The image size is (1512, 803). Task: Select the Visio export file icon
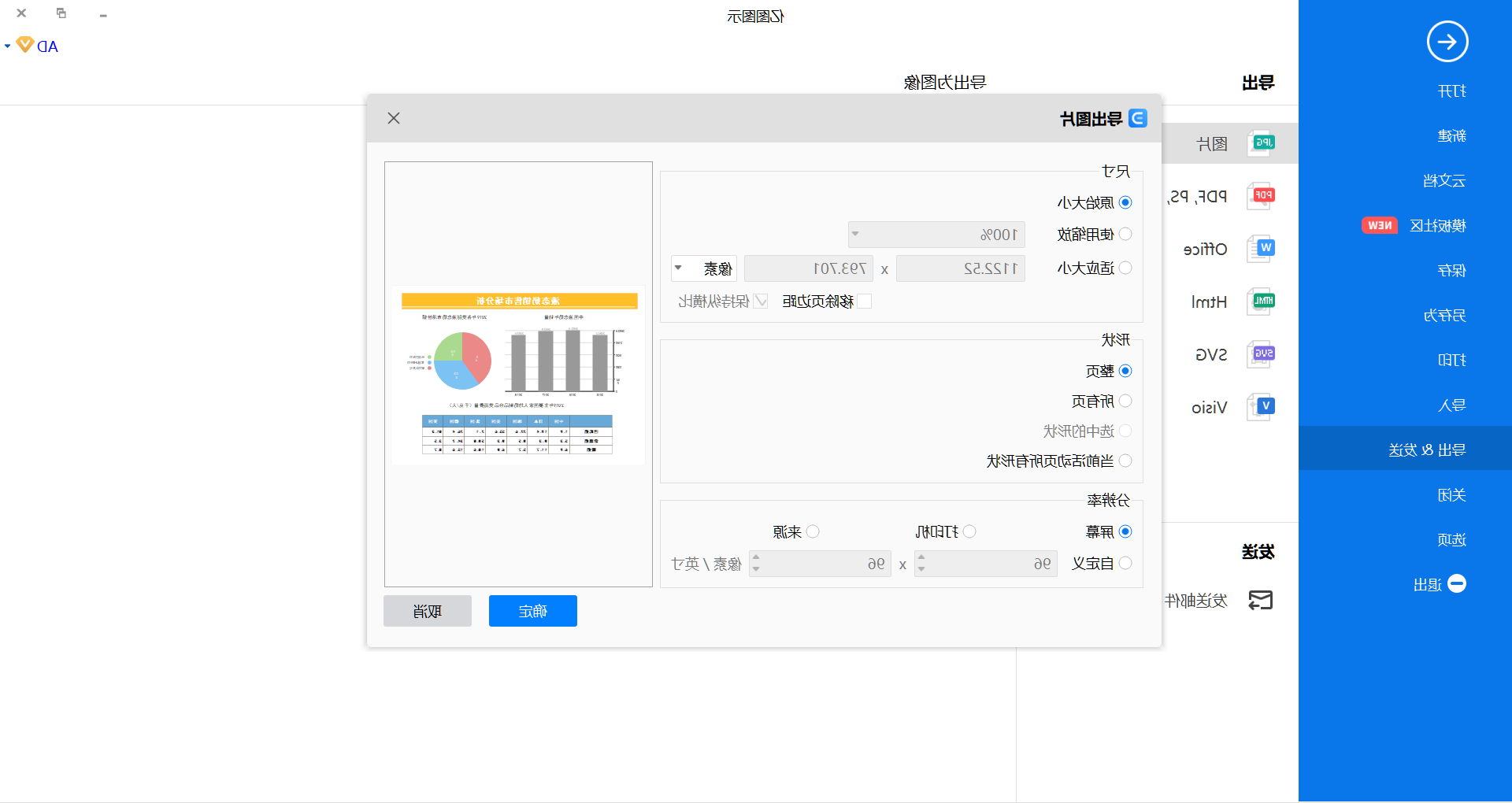point(1262,406)
